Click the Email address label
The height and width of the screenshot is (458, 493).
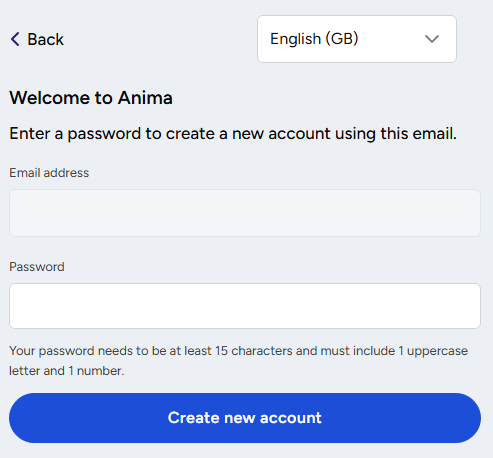[x=49, y=173]
